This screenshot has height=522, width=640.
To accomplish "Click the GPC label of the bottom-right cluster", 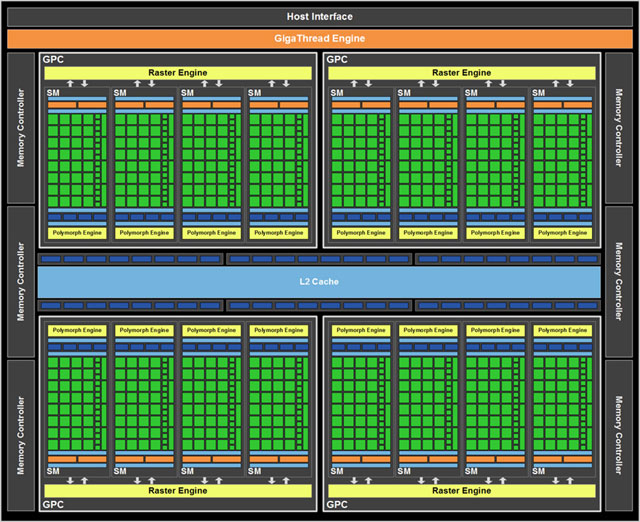I will point(337,504).
